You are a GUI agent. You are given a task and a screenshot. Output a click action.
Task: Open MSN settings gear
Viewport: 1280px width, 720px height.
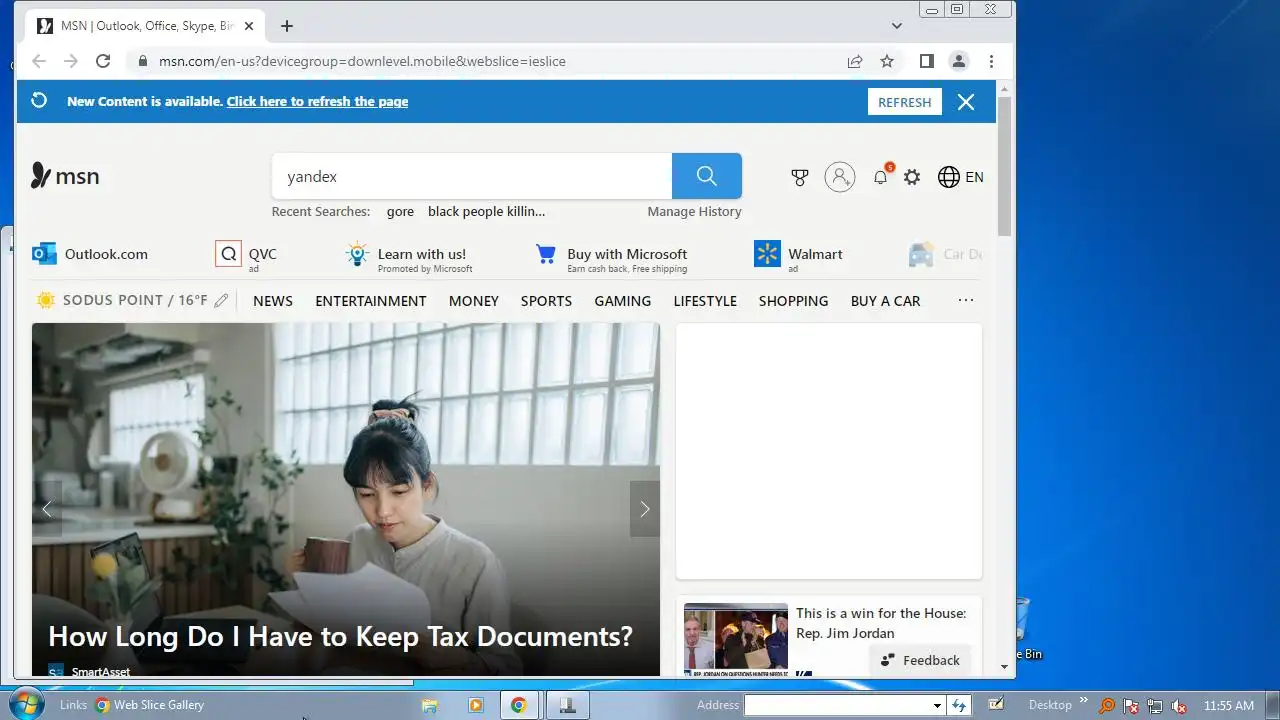(x=912, y=177)
